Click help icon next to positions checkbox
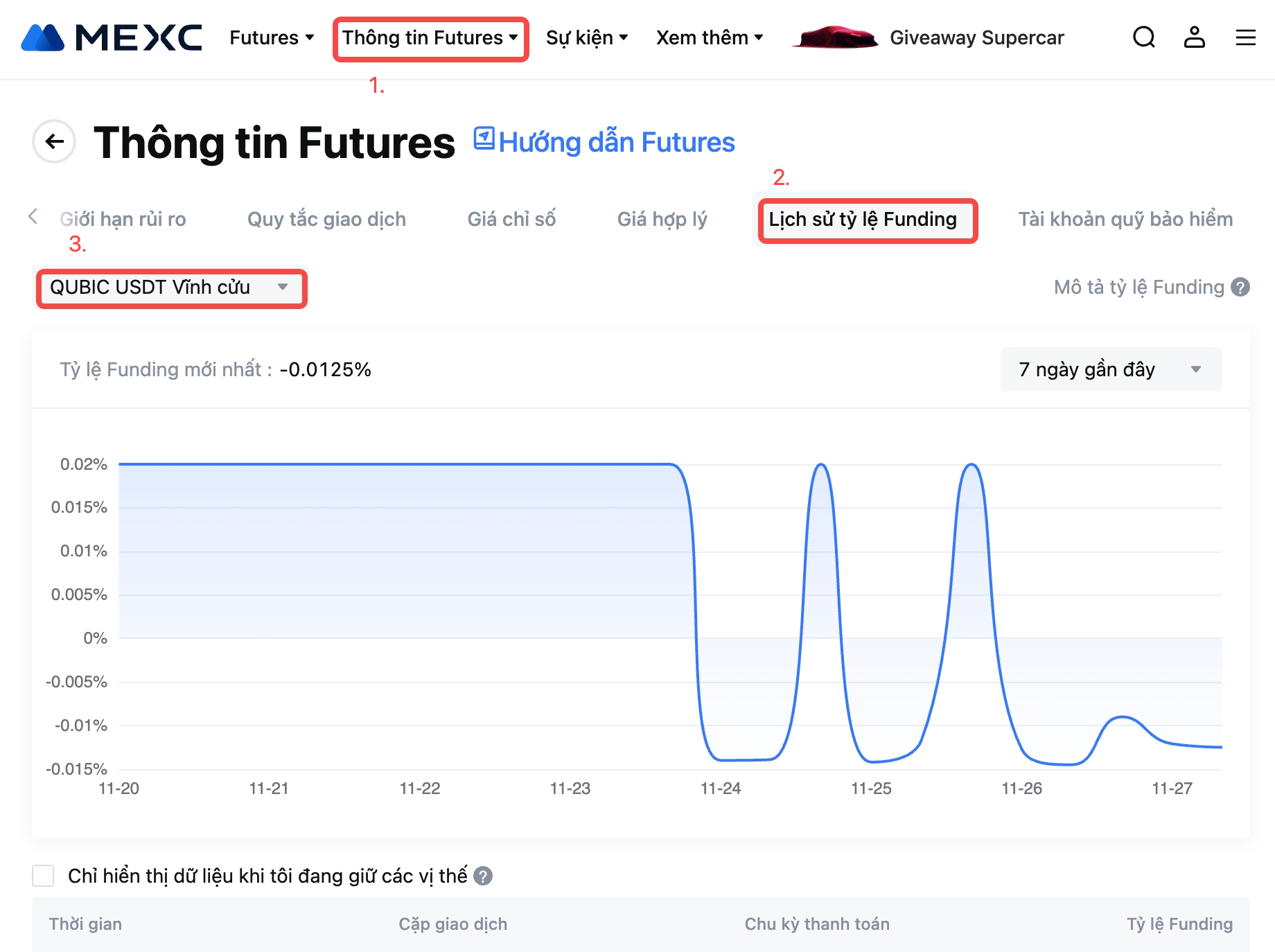1275x952 pixels. pos(483,876)
